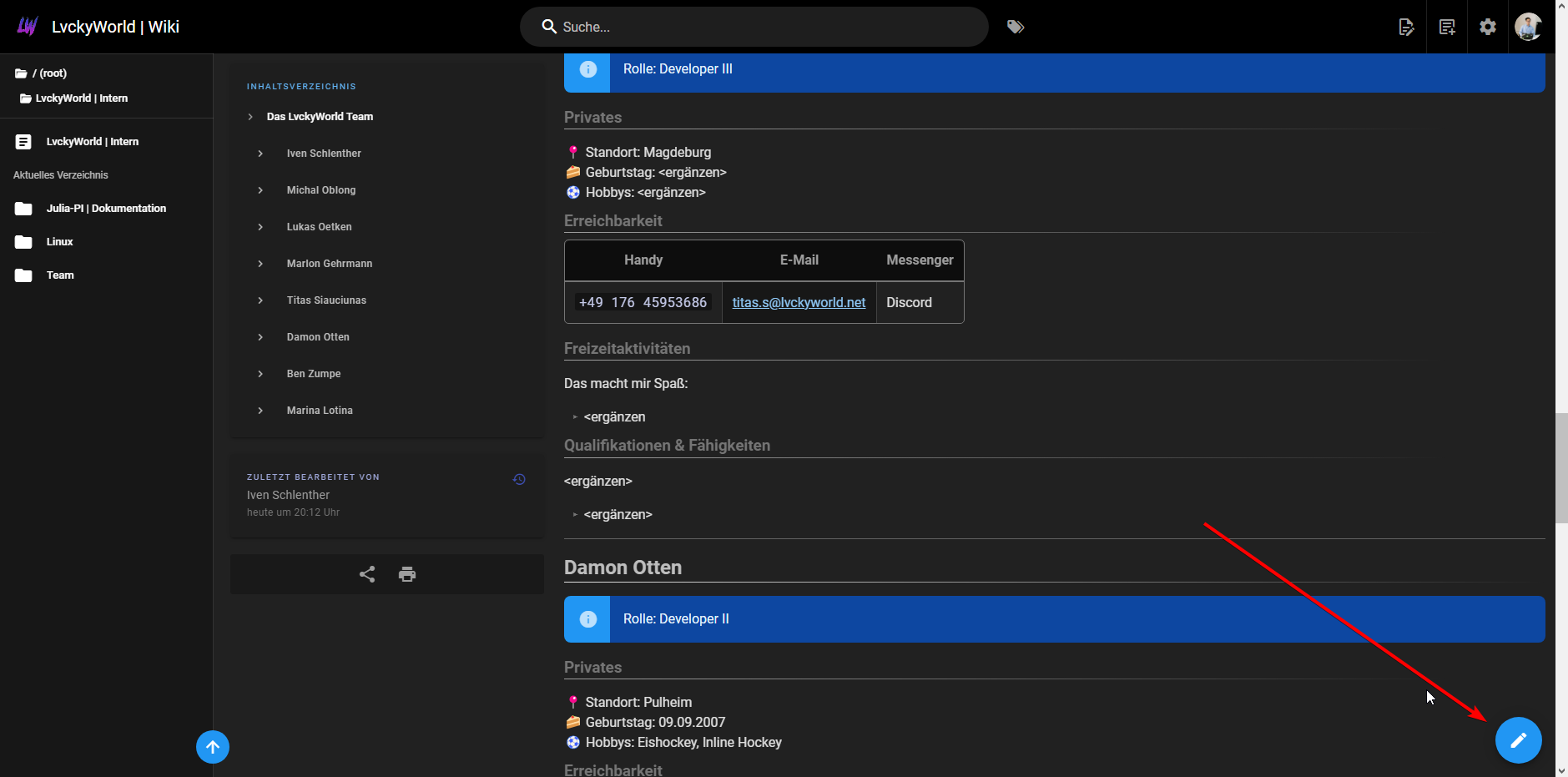Open the tags browser icon
The width and height of the screenshot is (1568, 777).
tap(1016, 27)
